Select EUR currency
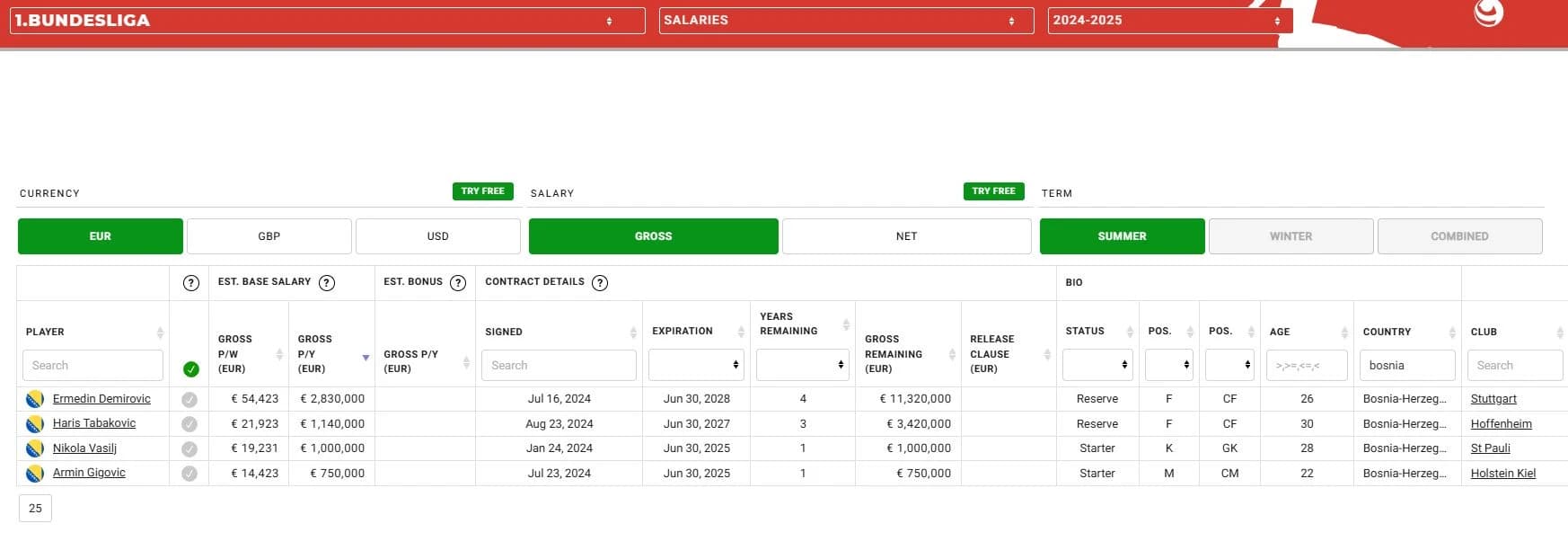The width and height of the screenshot is (1568, 550). pyautogui.click(x=101, y=236)
